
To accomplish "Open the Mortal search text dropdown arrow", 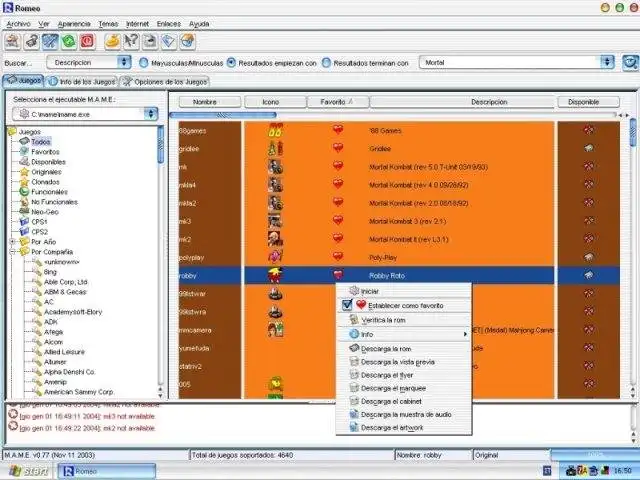I will pos(607,62).
